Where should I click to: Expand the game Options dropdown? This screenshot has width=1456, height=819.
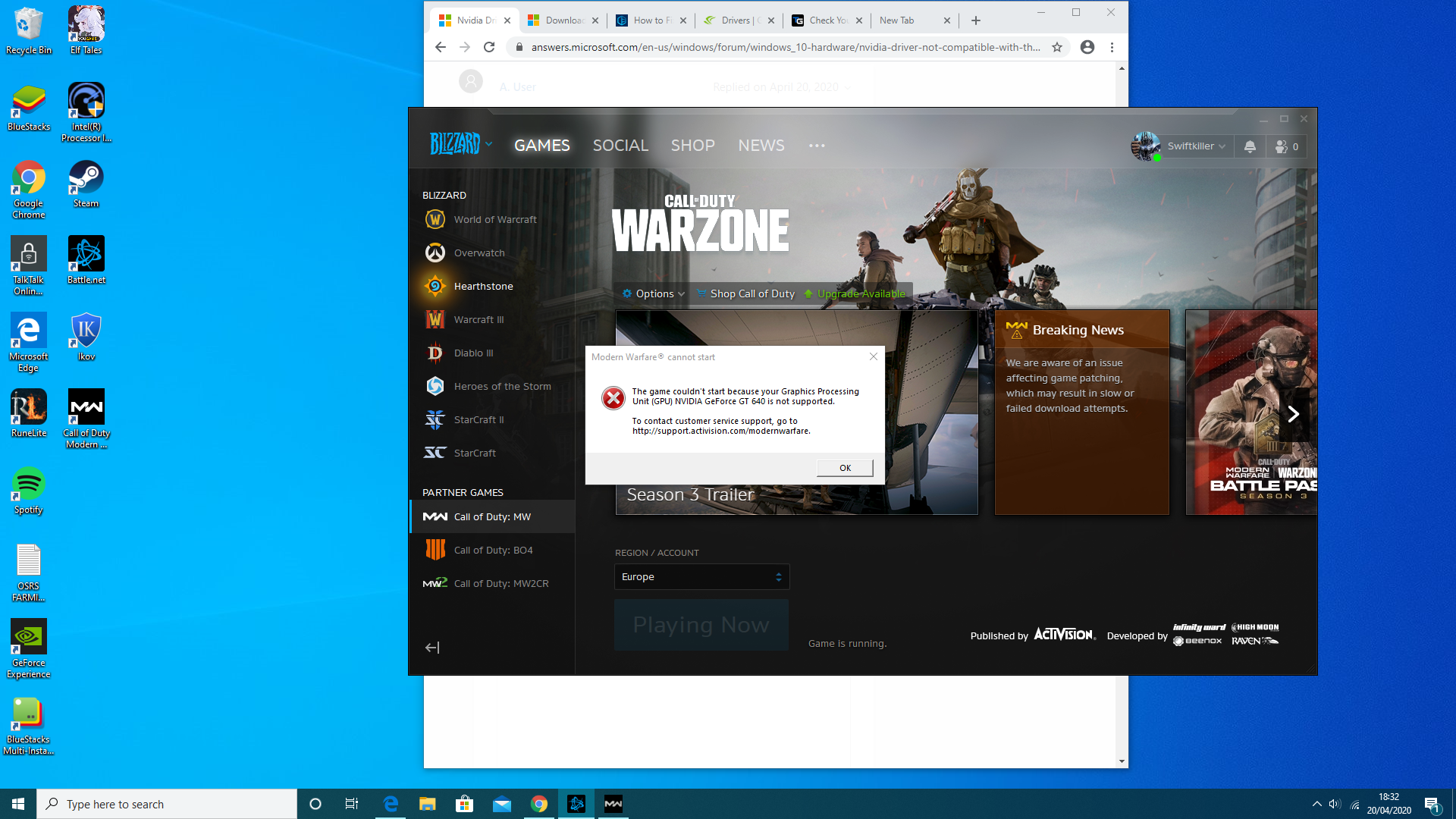pos(654,293)
